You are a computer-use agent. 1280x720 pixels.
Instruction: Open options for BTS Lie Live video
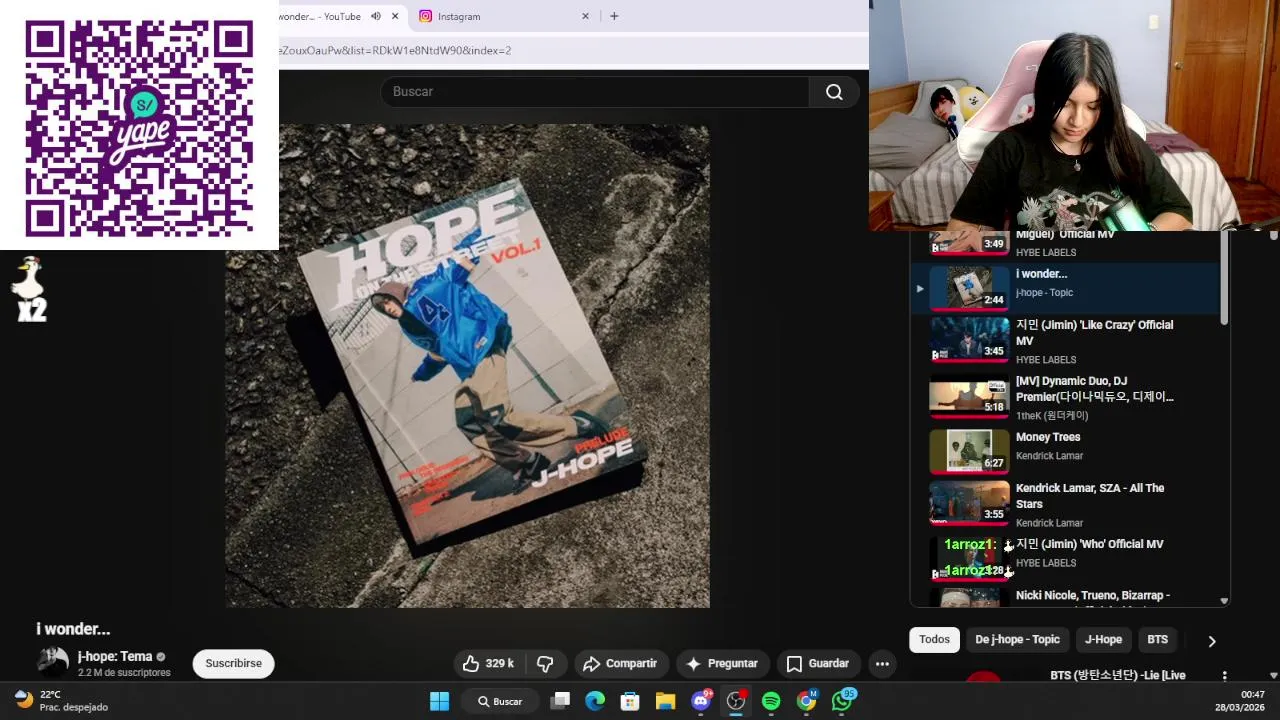[1224, 676]
